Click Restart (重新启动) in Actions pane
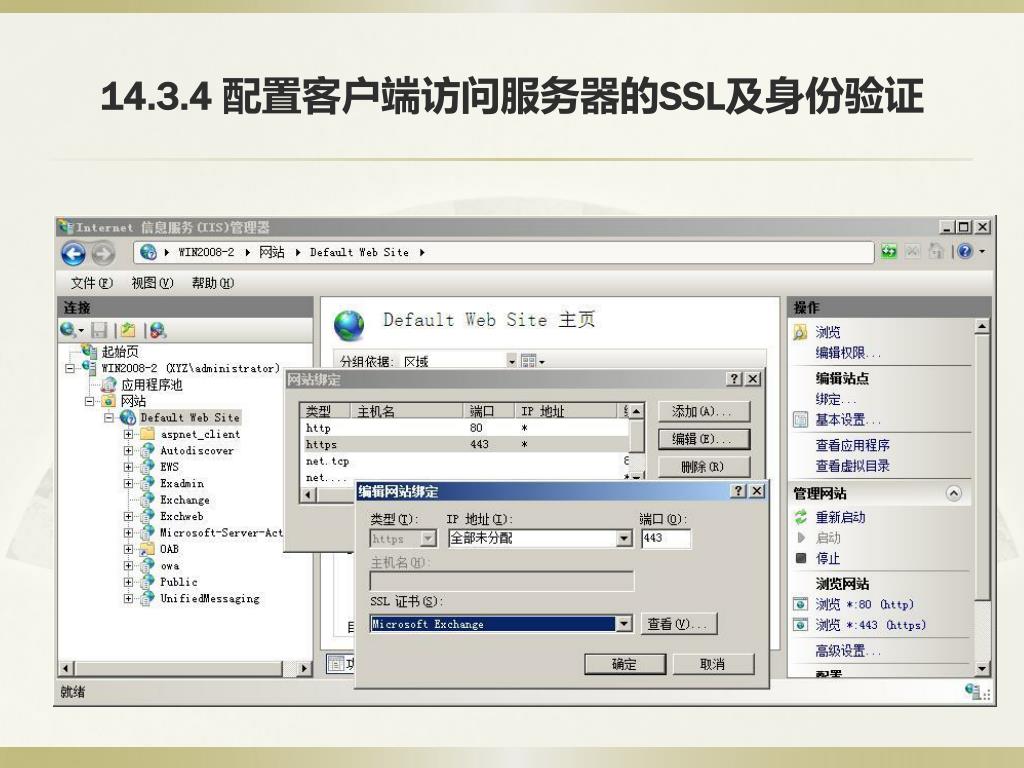 (x=840, y=517)
